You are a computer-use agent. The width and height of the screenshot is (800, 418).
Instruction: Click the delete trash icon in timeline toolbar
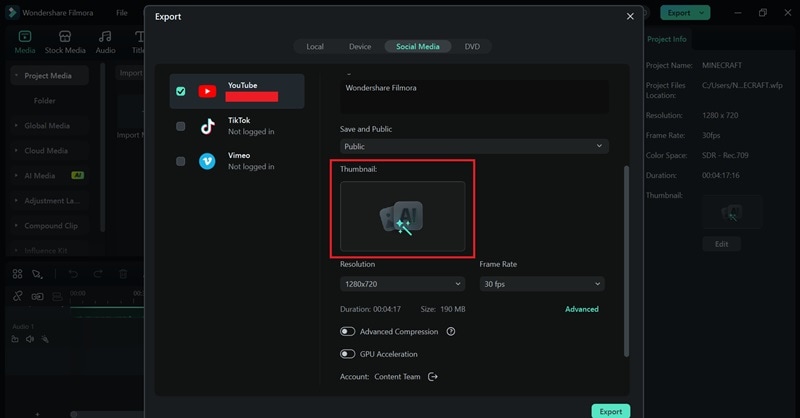click(123, 274)
